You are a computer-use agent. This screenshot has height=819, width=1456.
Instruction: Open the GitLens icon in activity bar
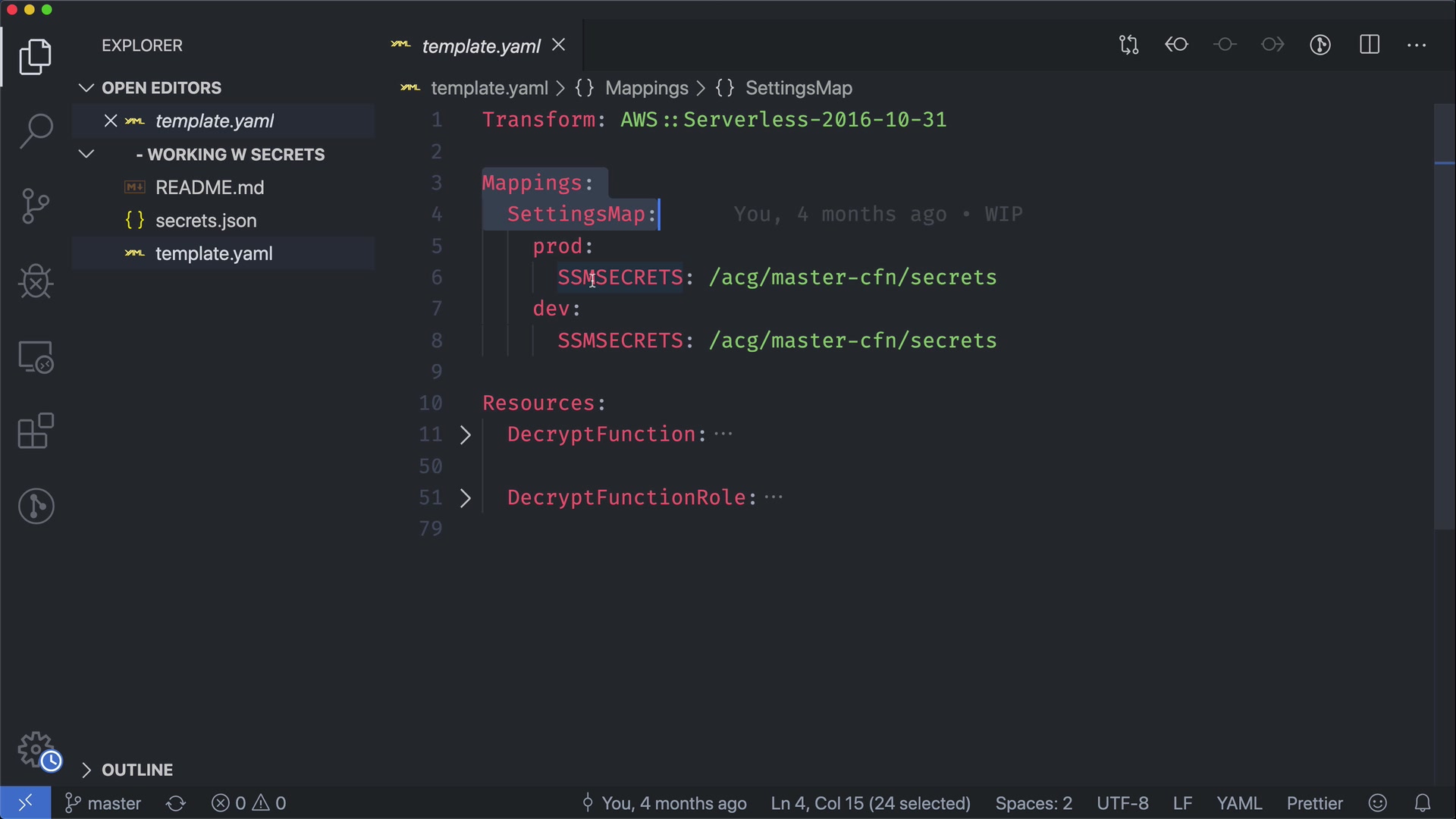click(36, 506)
